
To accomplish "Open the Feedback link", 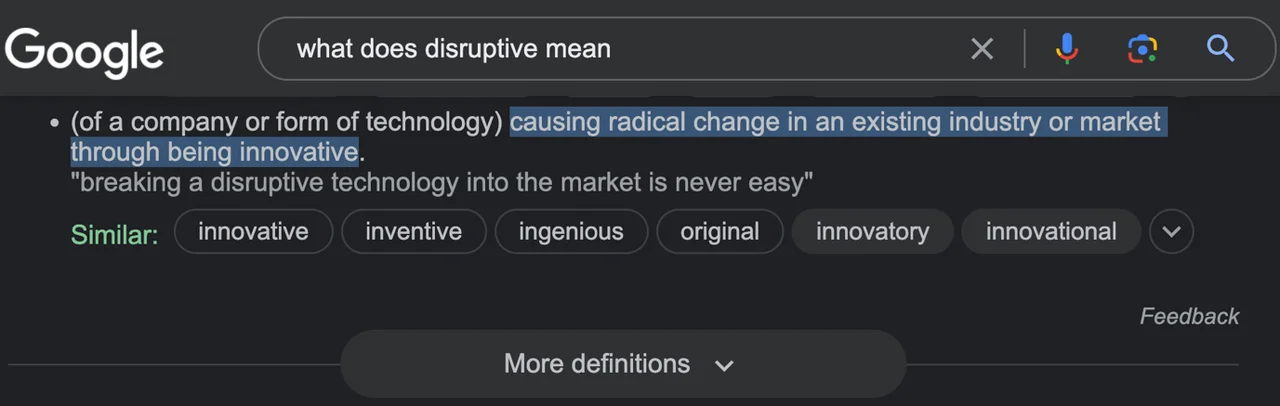I will (1189, 317).
